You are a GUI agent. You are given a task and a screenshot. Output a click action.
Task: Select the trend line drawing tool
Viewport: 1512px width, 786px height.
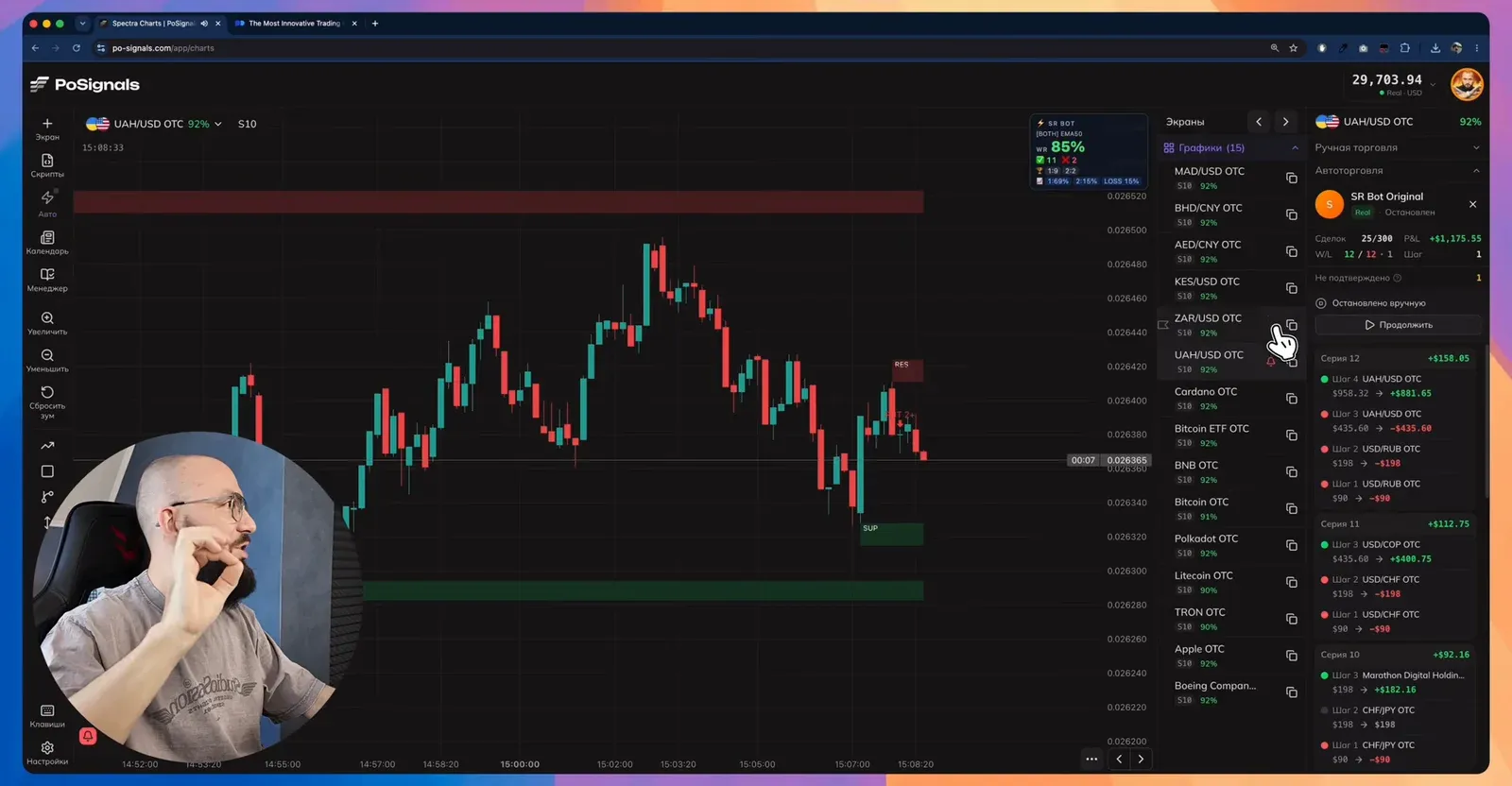(x=47, y=446)
